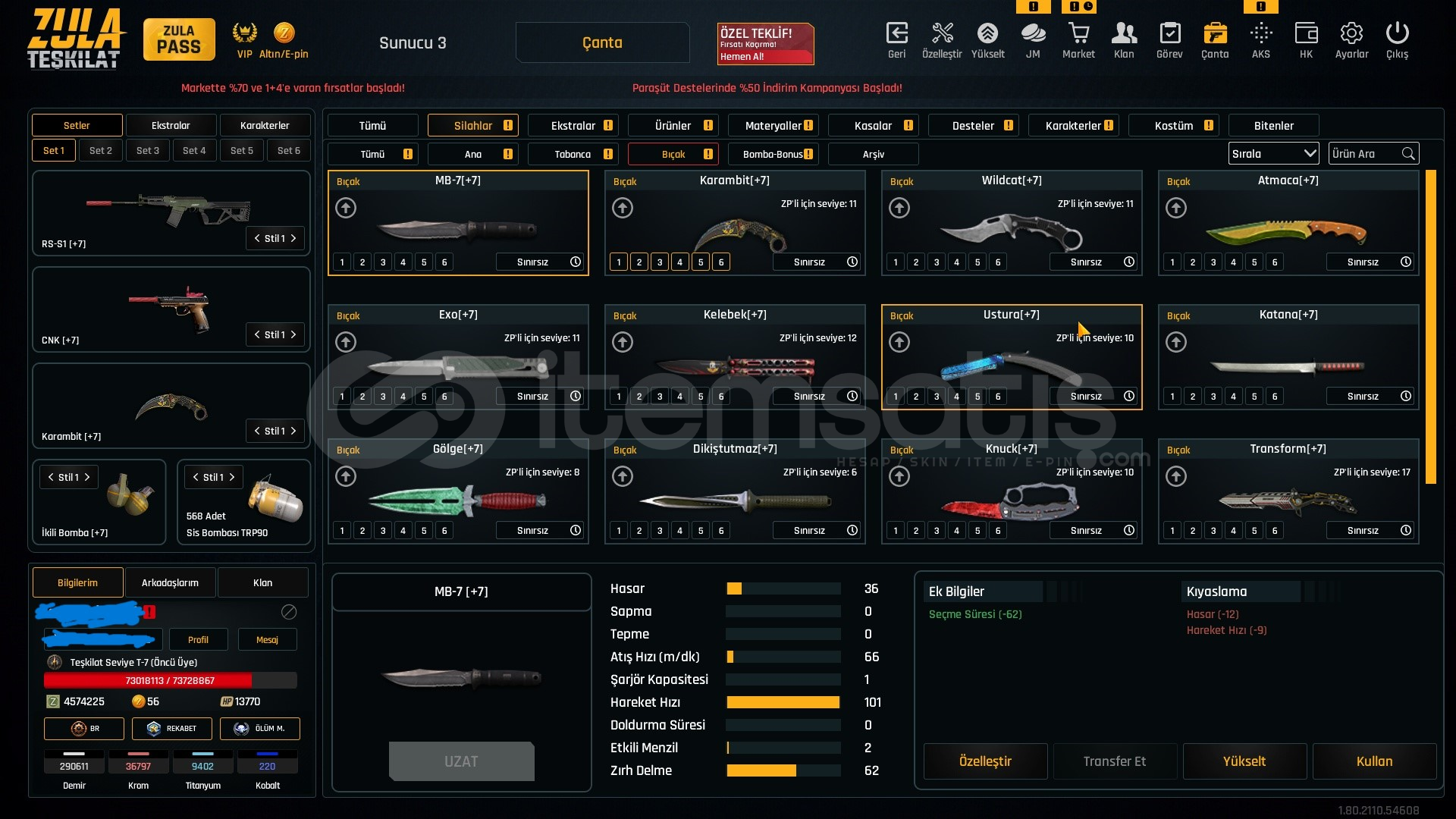
Task: Open the Özelleştir tools icon
Action: [x=942, y=33]
